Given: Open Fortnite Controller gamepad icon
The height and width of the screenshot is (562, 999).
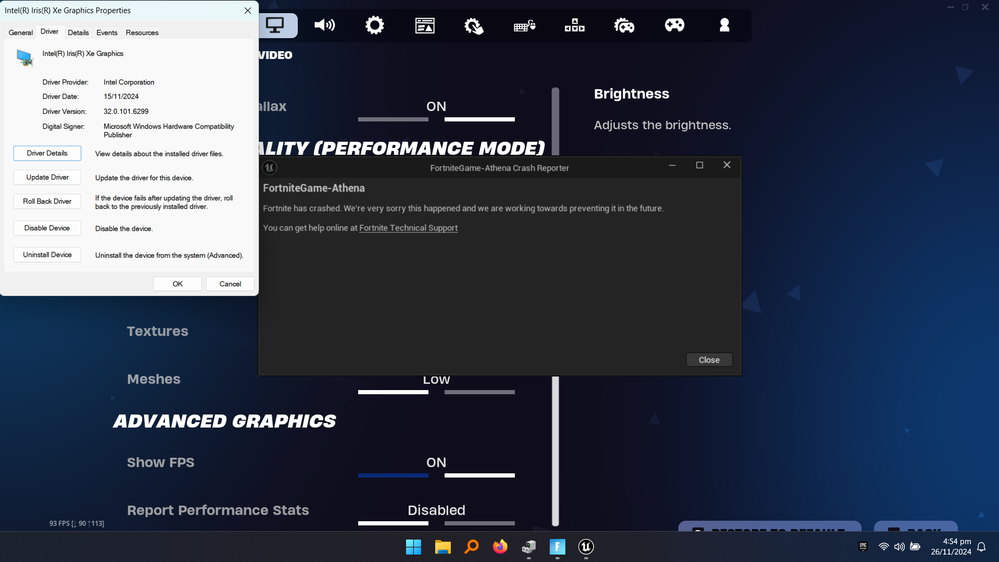Looking at the screenshot, I should (674, 25).
